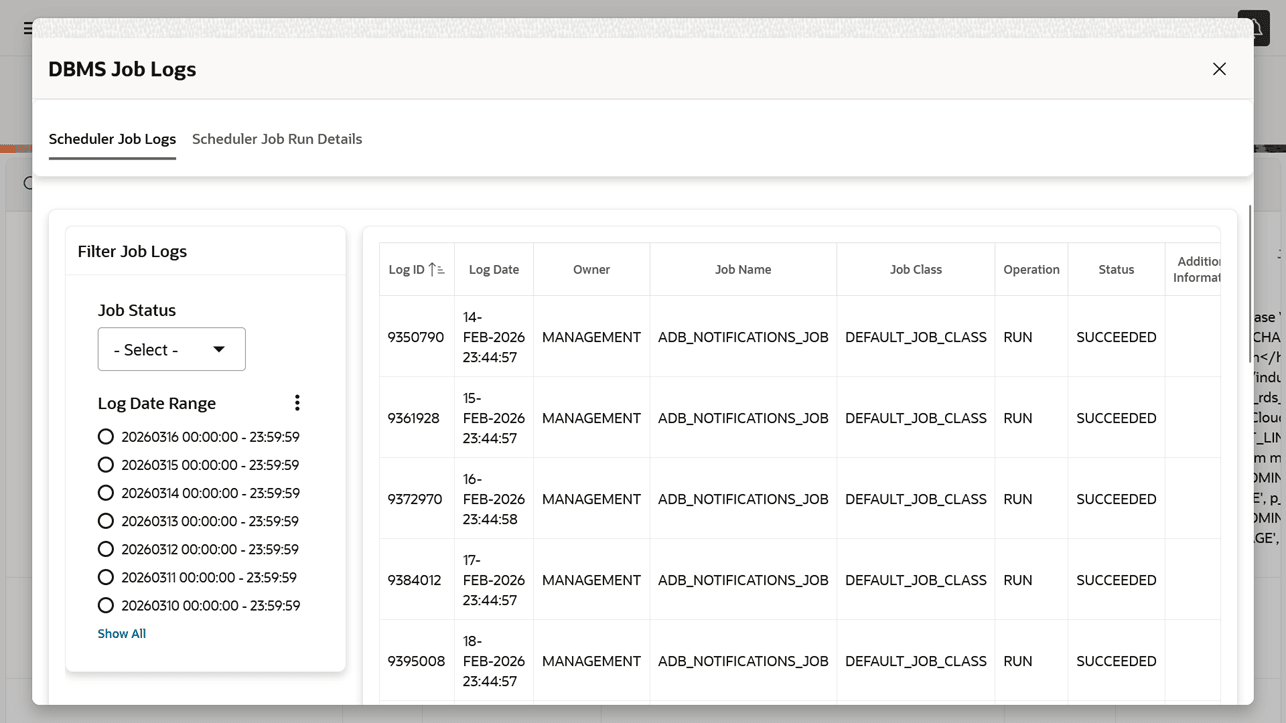Select the 20260312 date range radio button
Screen dimensions: 1286x723
tap(106, 549)
